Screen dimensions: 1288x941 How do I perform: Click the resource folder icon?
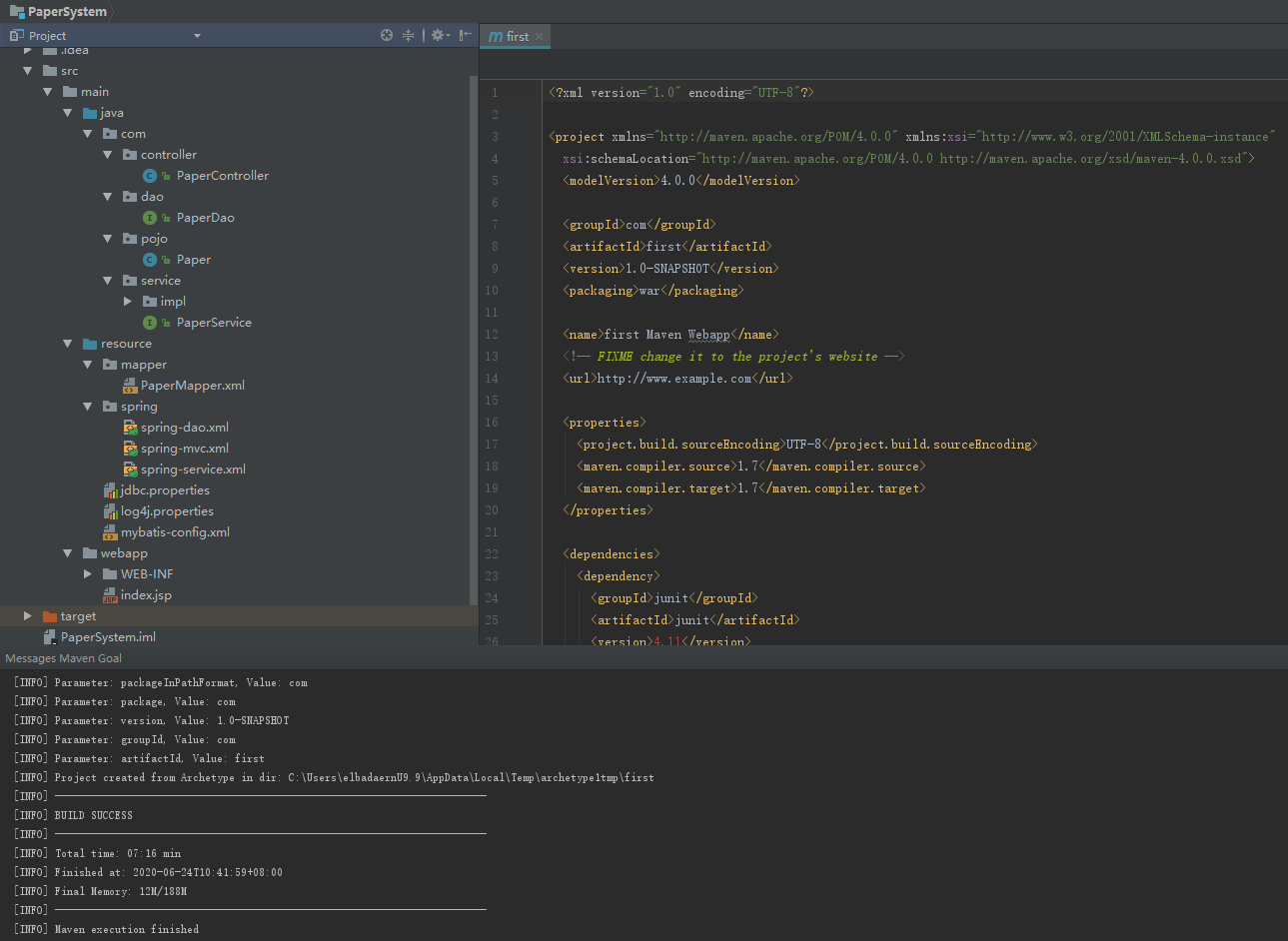(90, 344)
